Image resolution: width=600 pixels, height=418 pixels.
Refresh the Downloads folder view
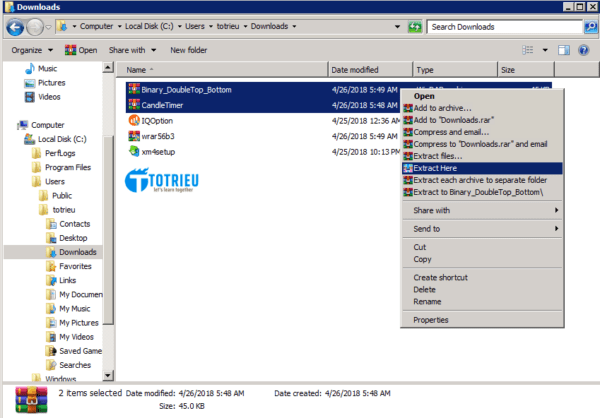414,27
